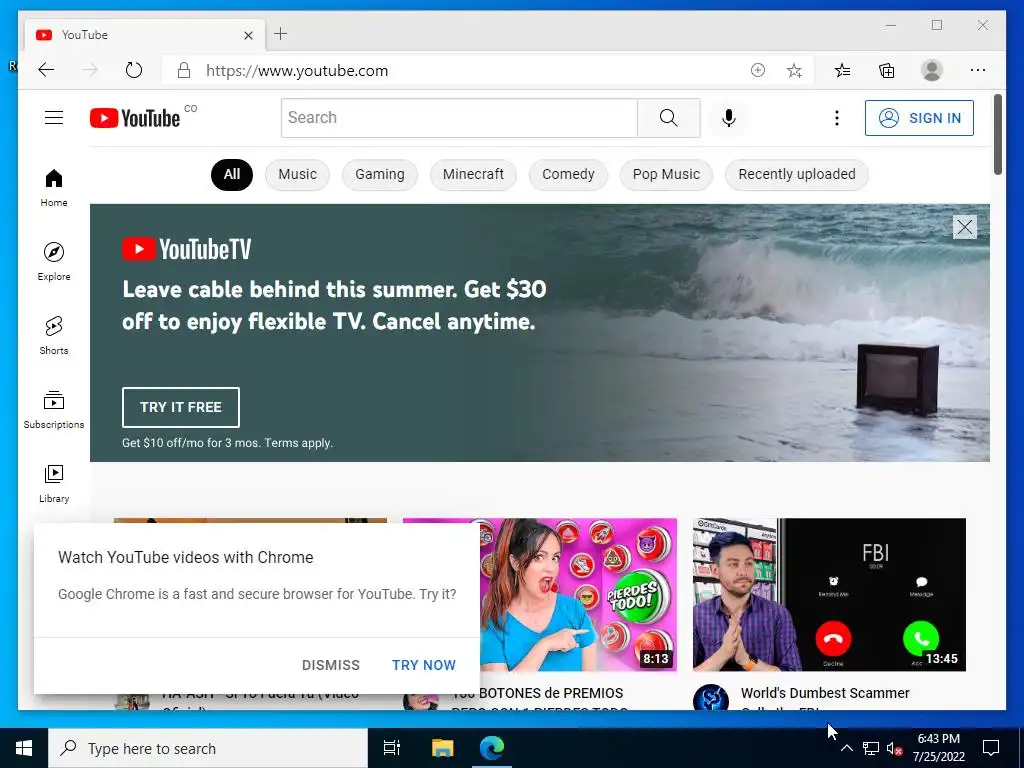
Task: Refresh the browser page
Action: pyautogui.click(x=133, y=70)
